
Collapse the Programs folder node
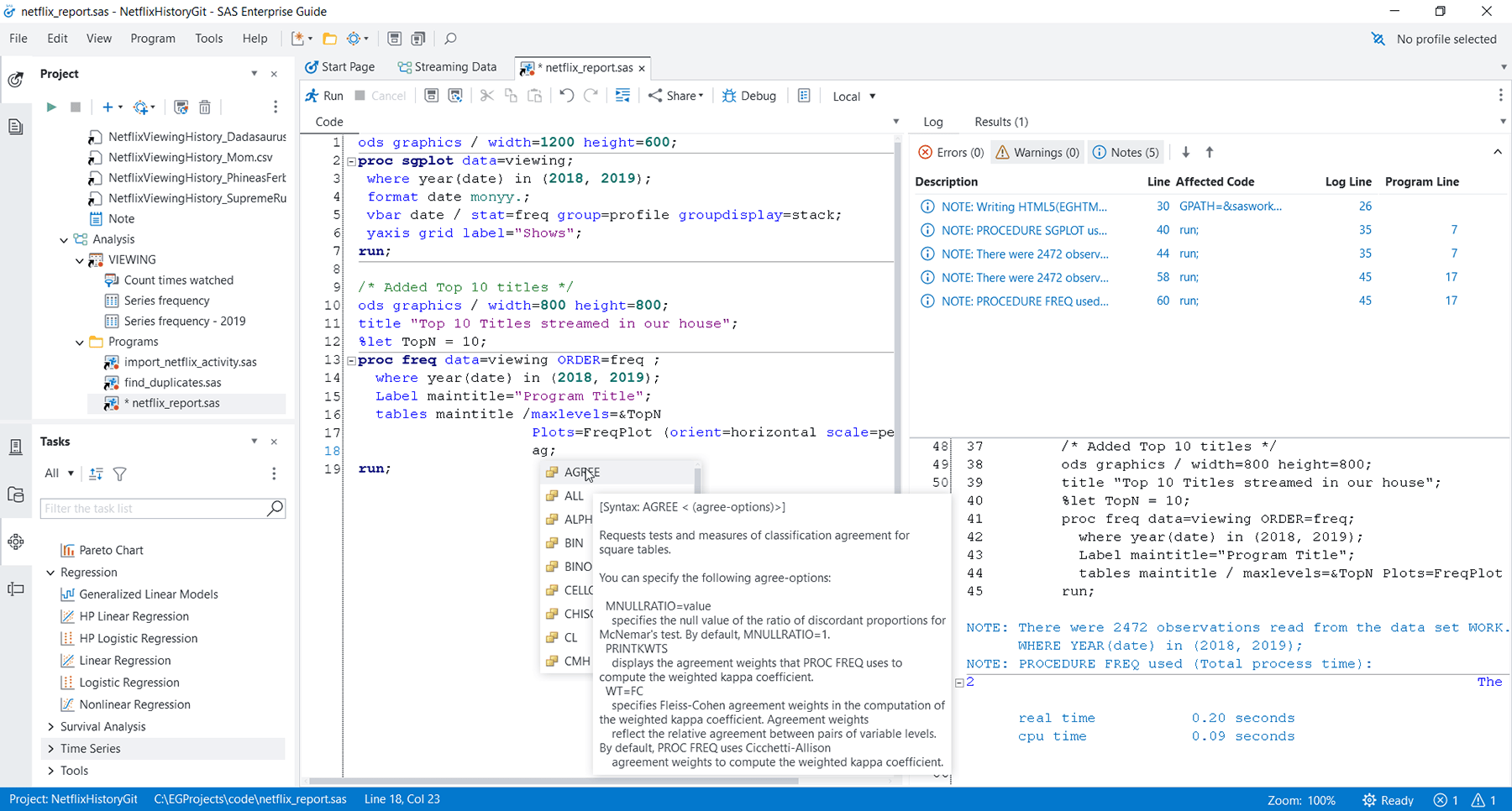click(81, 342)
